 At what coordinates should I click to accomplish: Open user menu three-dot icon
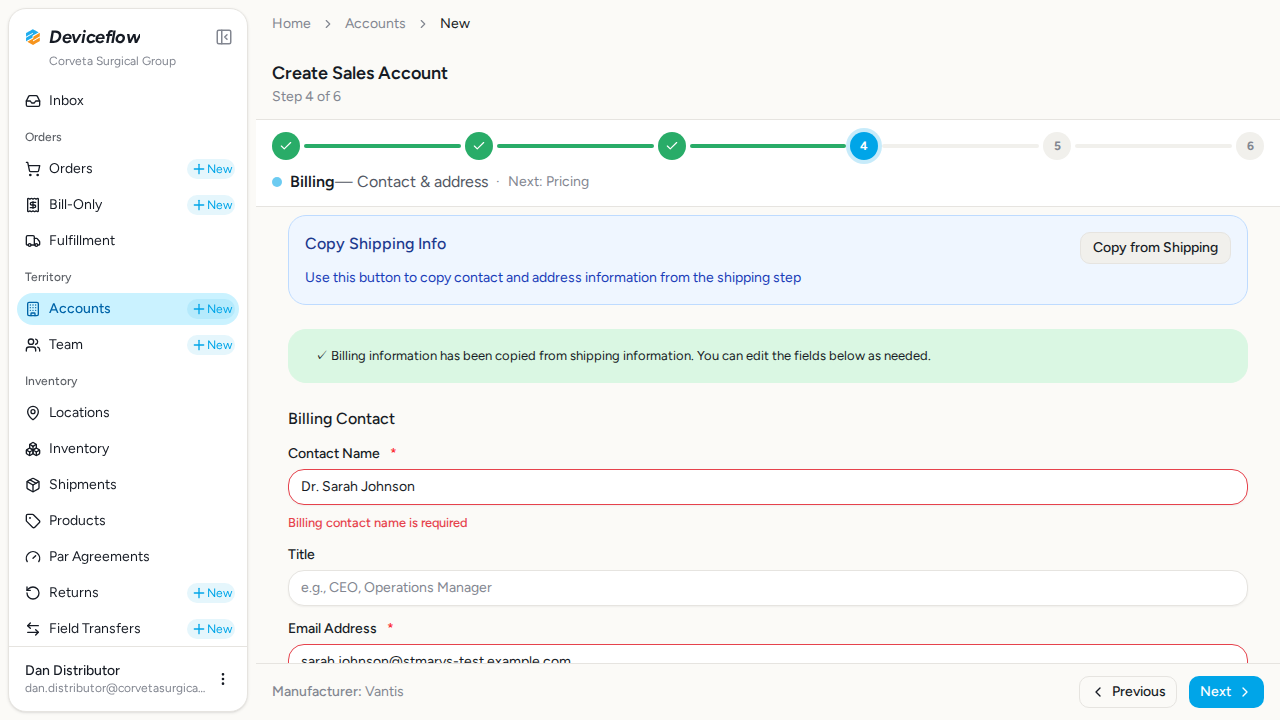(x=223, y=679)
